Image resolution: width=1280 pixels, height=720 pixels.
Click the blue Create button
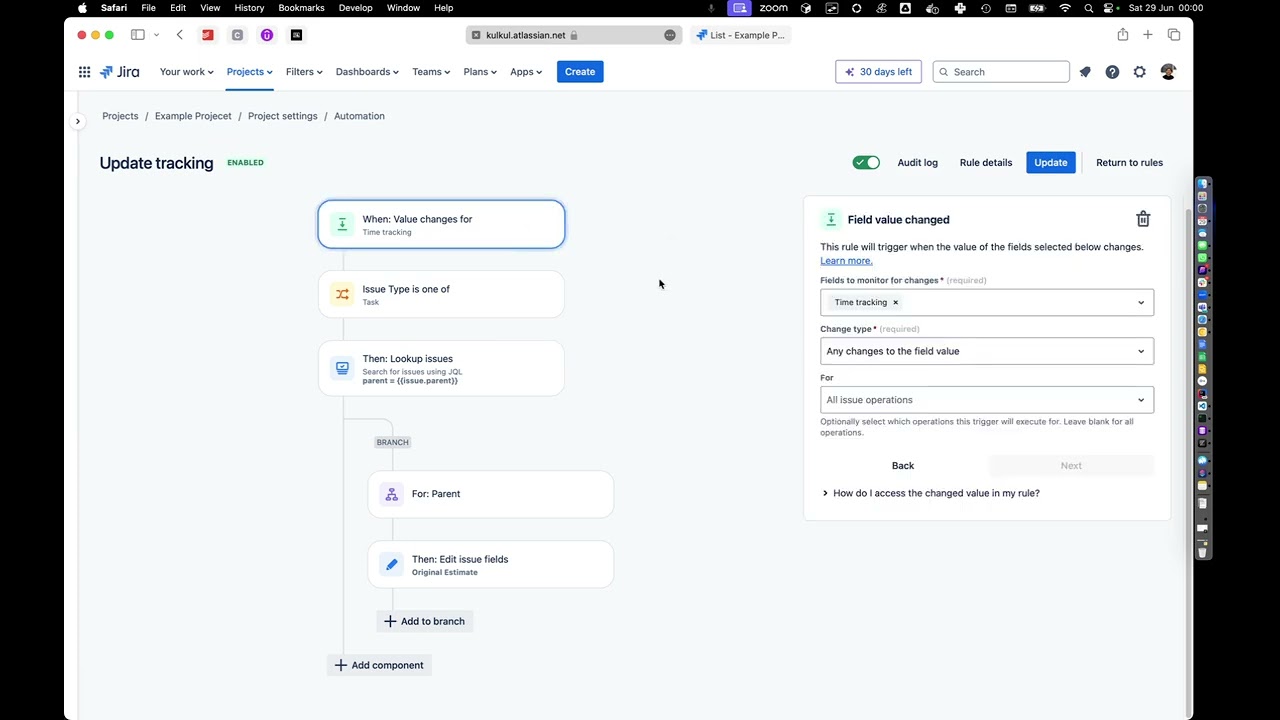click(580, 72)
